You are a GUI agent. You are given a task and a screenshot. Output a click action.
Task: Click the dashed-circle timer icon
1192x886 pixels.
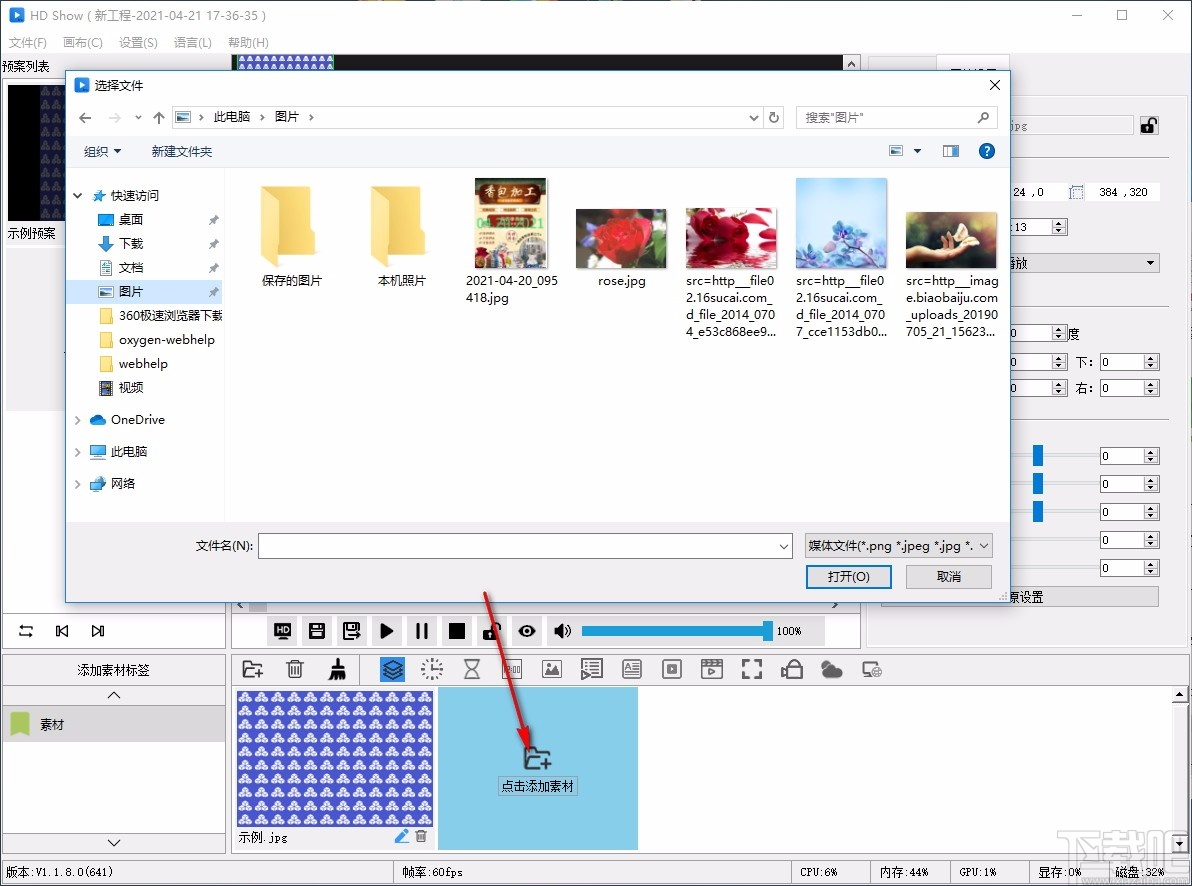(x=432, y=669)
